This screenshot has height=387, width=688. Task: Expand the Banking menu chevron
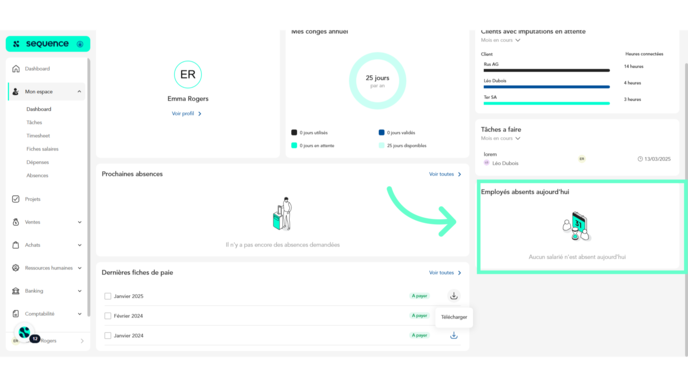[79, 290]
